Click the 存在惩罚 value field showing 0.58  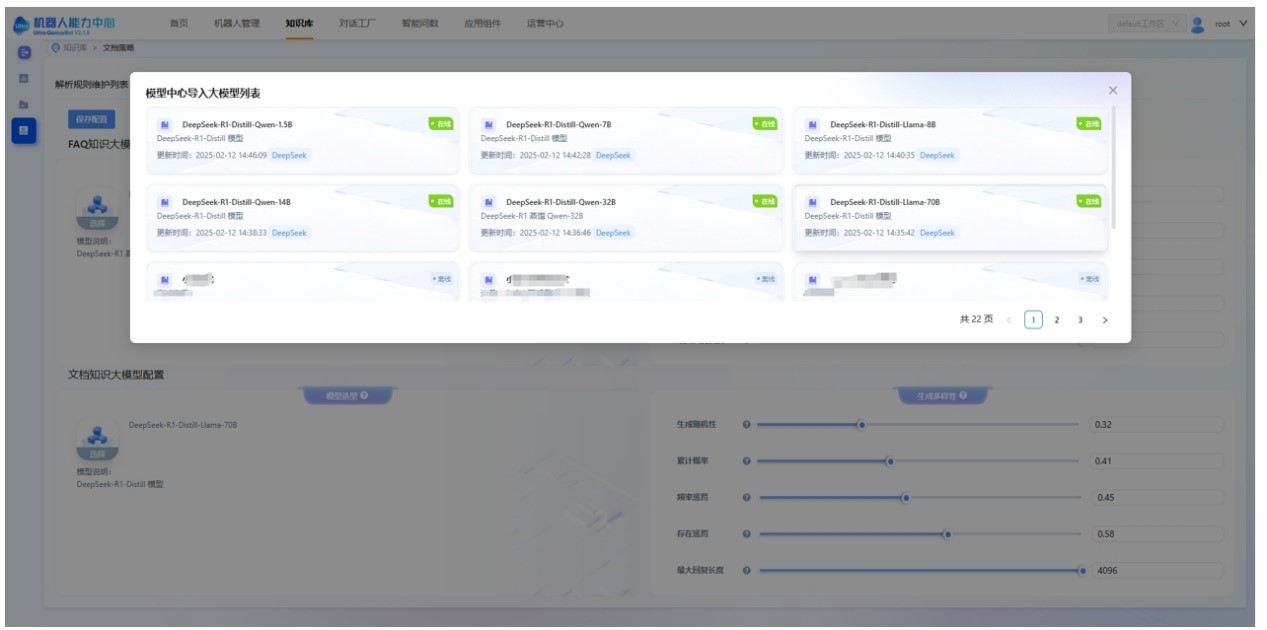[1157, 534]
